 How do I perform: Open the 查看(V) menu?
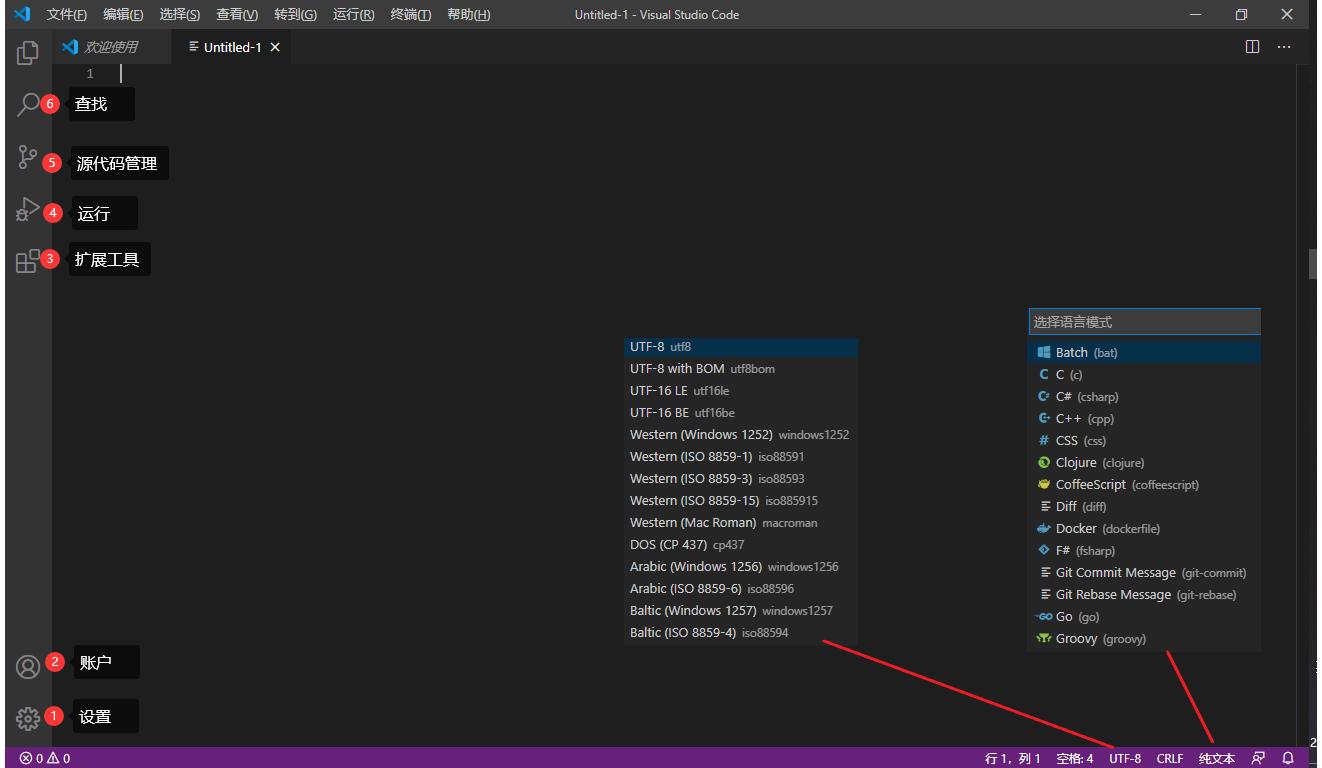tap(237, 15)
